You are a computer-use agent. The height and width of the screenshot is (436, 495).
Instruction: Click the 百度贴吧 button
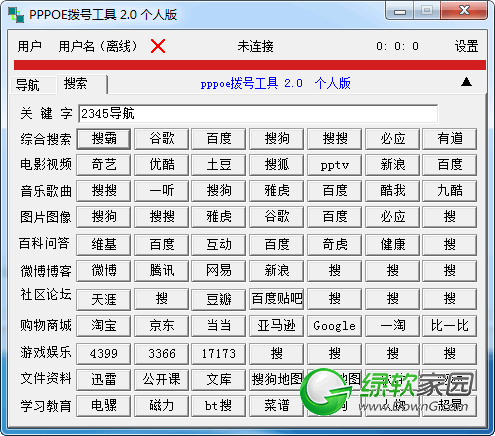pos(277,299)
